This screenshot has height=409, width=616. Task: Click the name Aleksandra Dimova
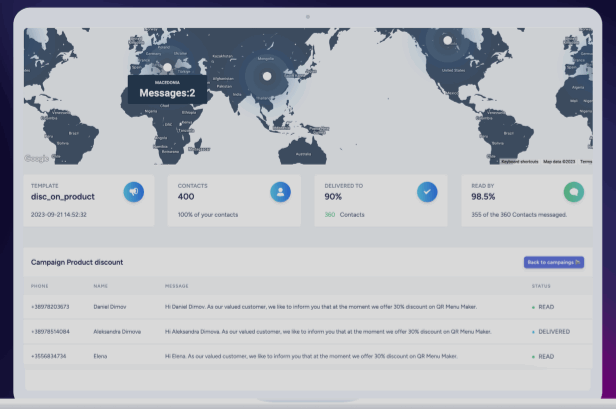[117, 332]
